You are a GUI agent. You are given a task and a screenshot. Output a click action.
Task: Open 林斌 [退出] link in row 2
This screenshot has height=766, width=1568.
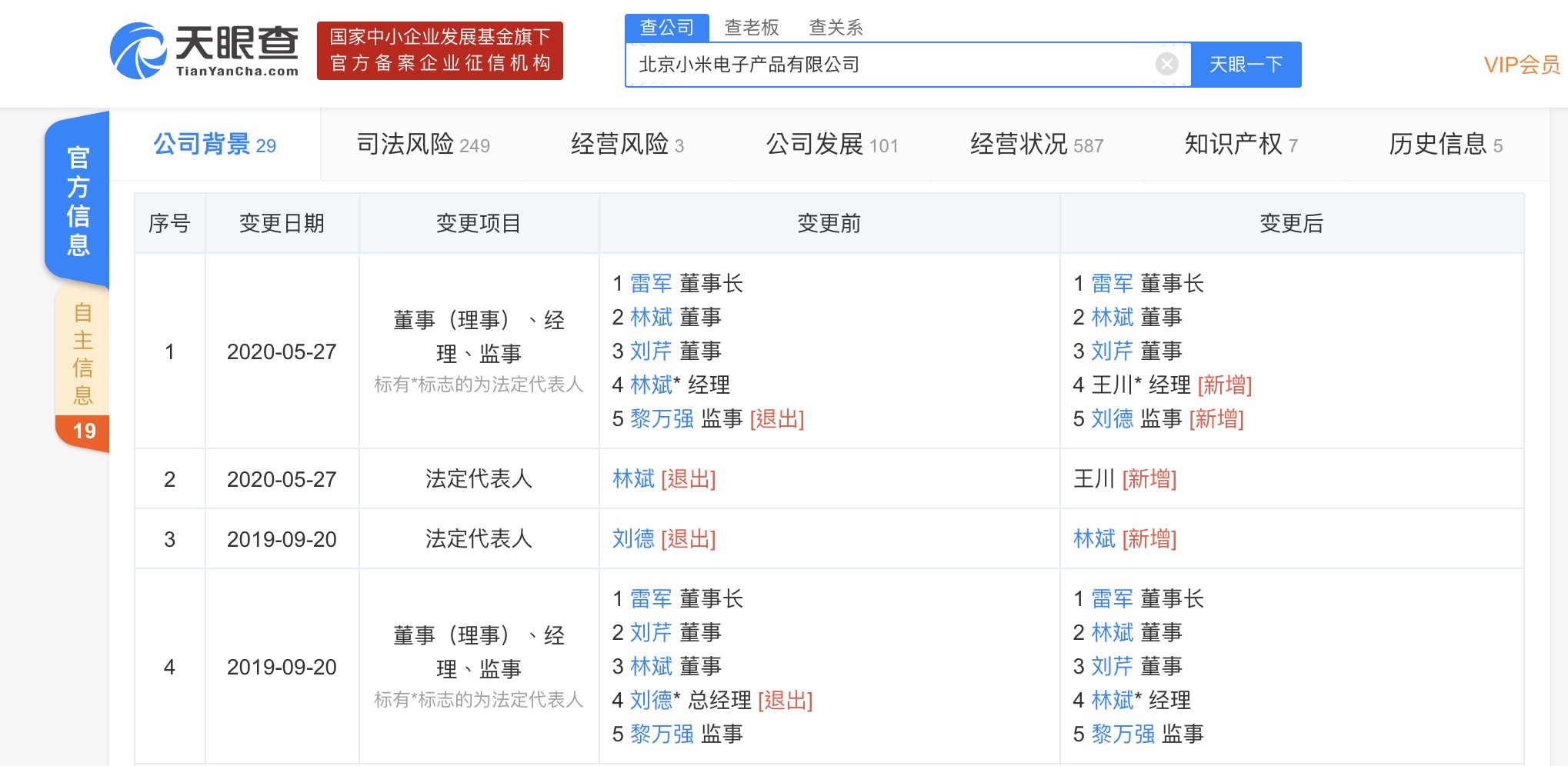pyautogui.click(x=633, y=479)
